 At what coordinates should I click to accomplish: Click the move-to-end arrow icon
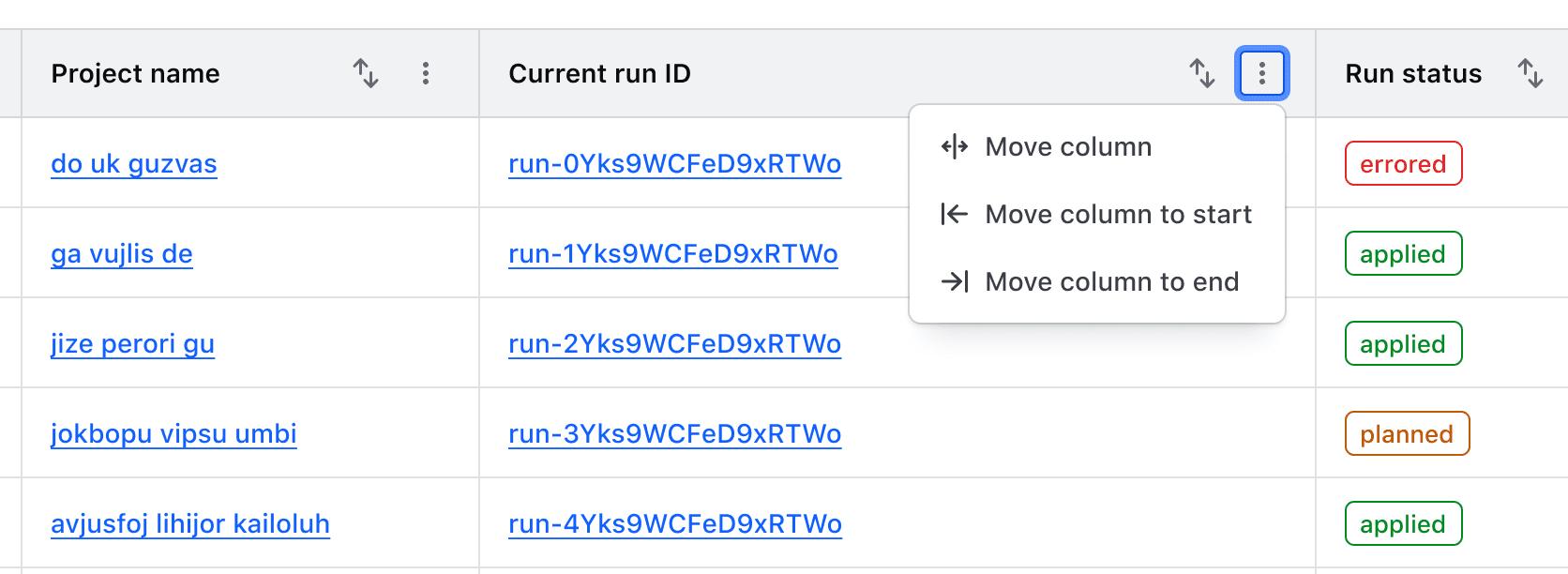956,281
